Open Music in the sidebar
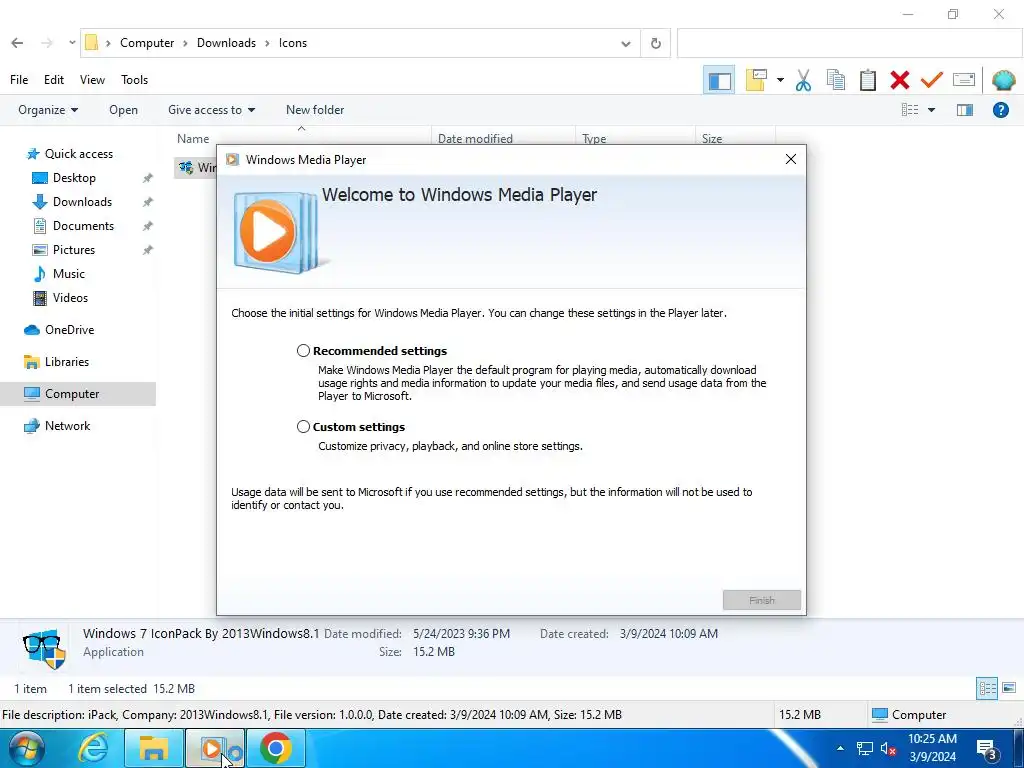1024x768 pixels. point(69,274)
